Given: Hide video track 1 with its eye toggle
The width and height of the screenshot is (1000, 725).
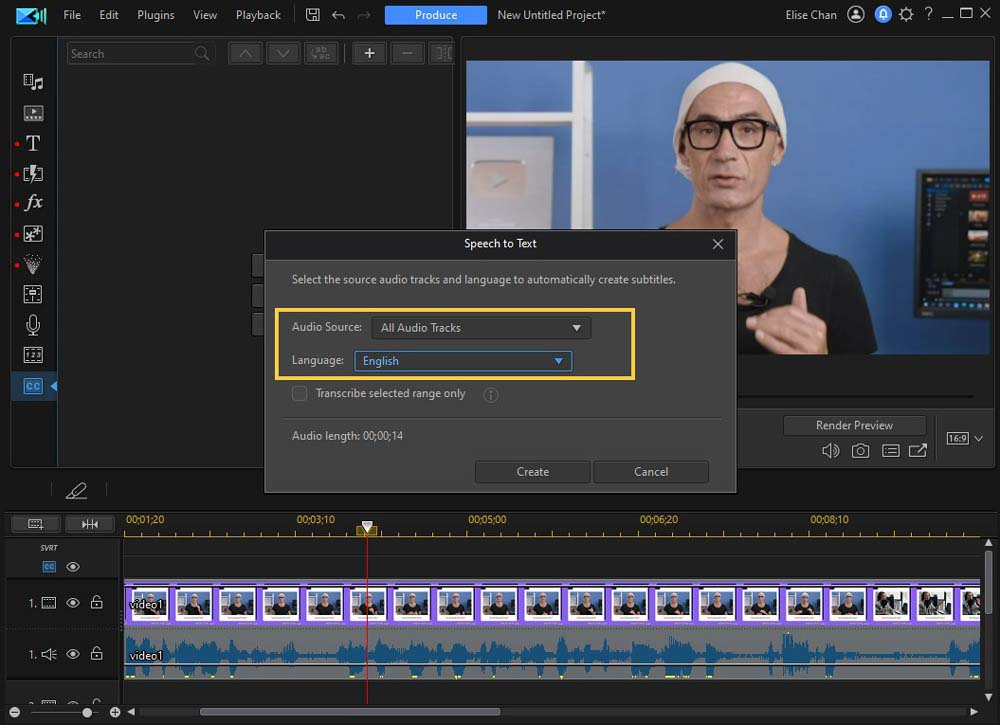Looking at the screenshot, I should pyautogui.click(x=72, y=603).
